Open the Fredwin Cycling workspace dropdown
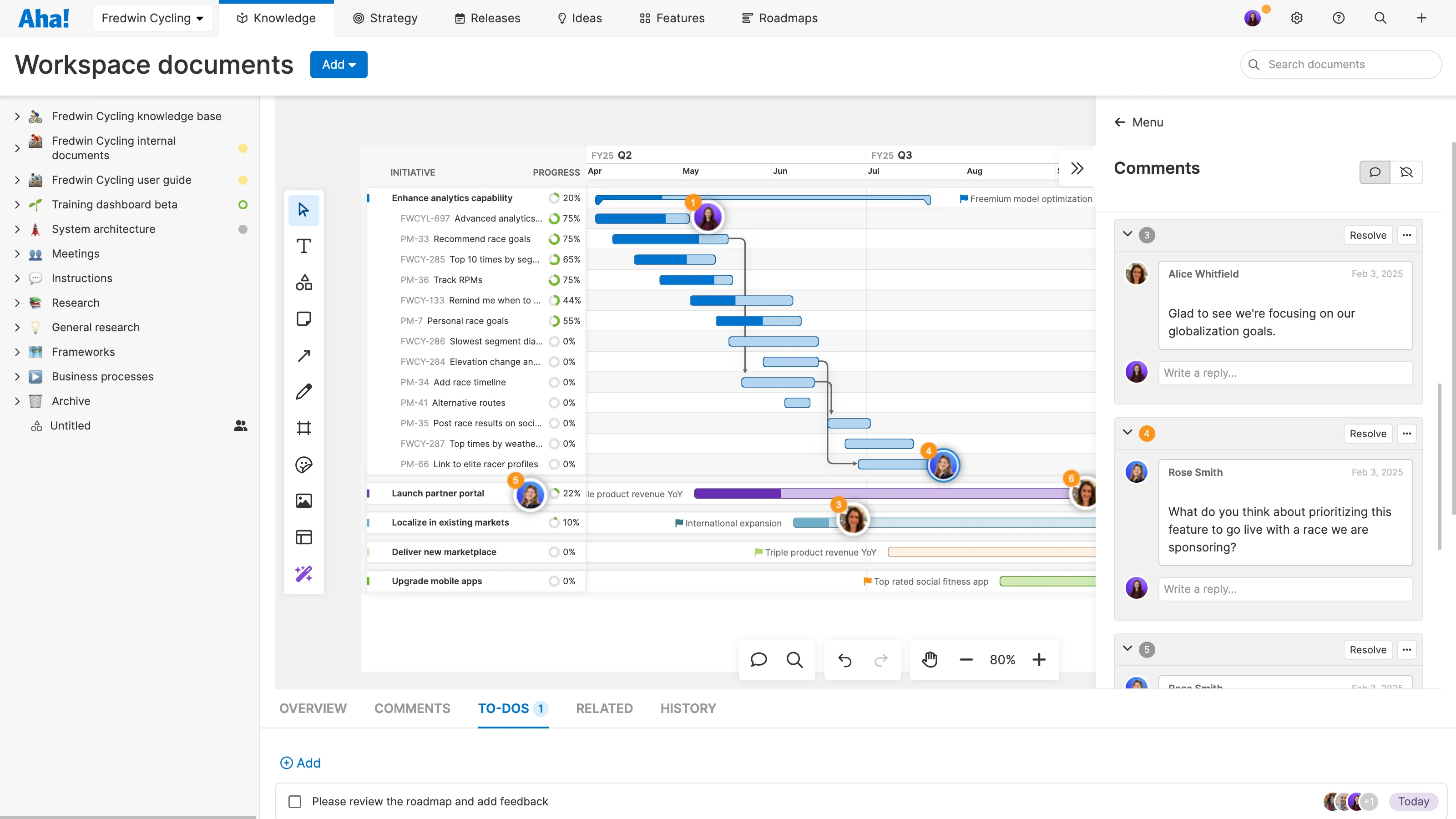The image size is (1456, 819). 152,18
